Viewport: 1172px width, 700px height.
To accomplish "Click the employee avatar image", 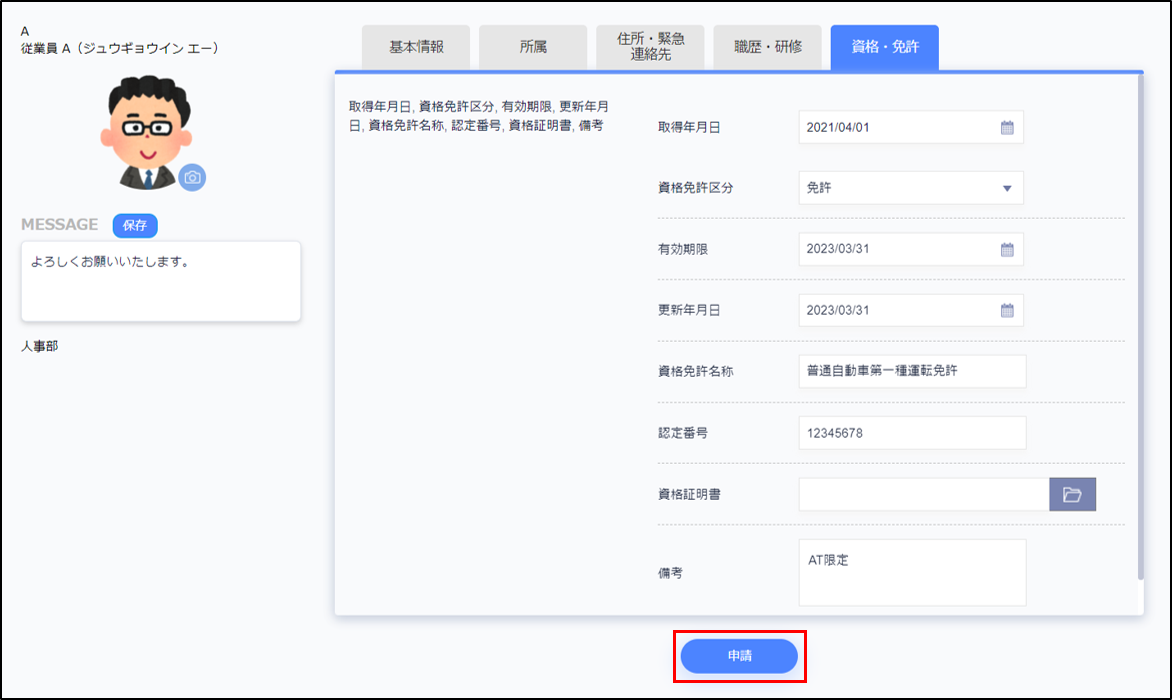I will (x=145, y=133).
